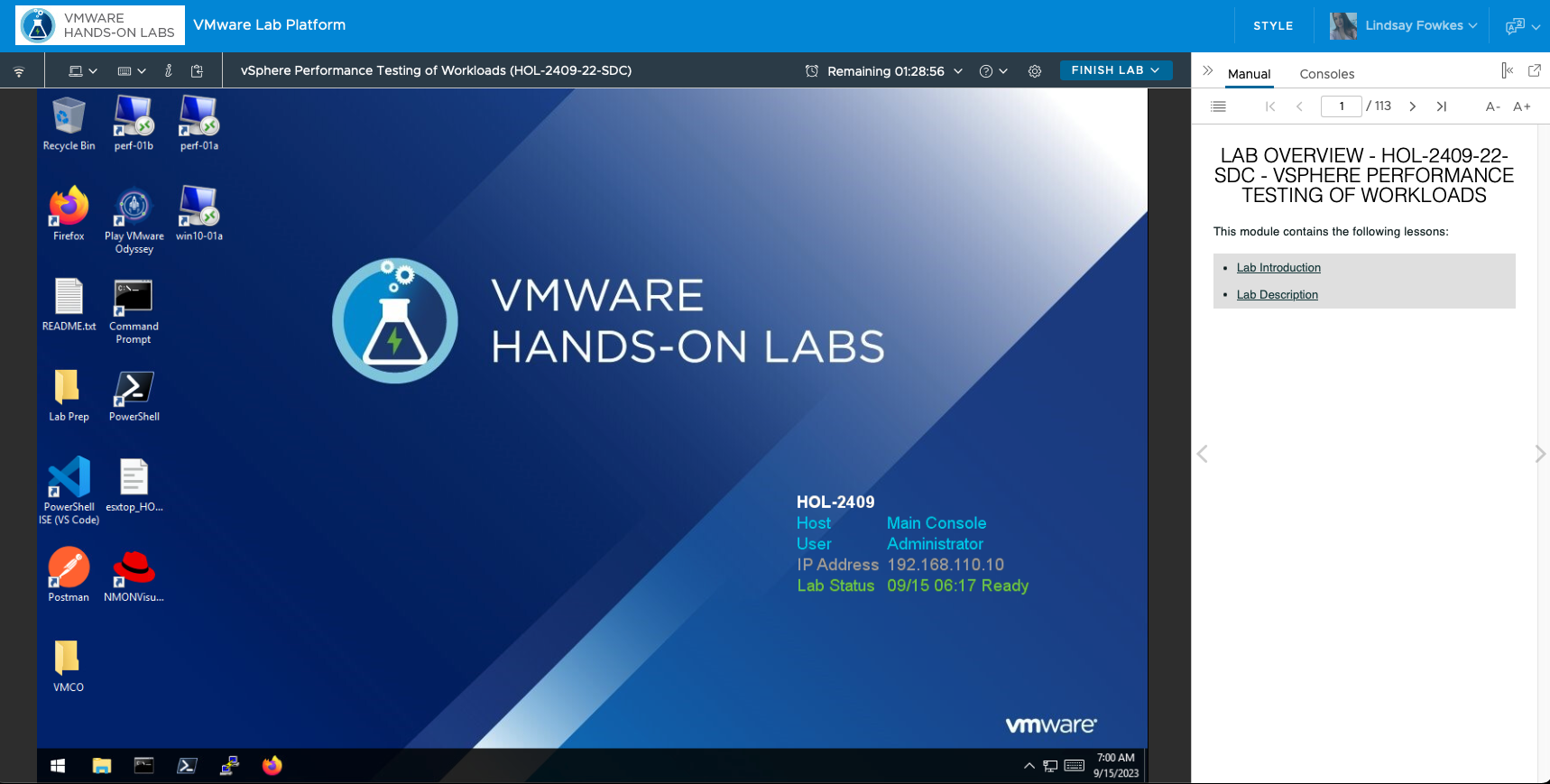Click the right side arrow in the manual
The width and height of the screenshot is (1550, 784).
tap(1540, 454)
